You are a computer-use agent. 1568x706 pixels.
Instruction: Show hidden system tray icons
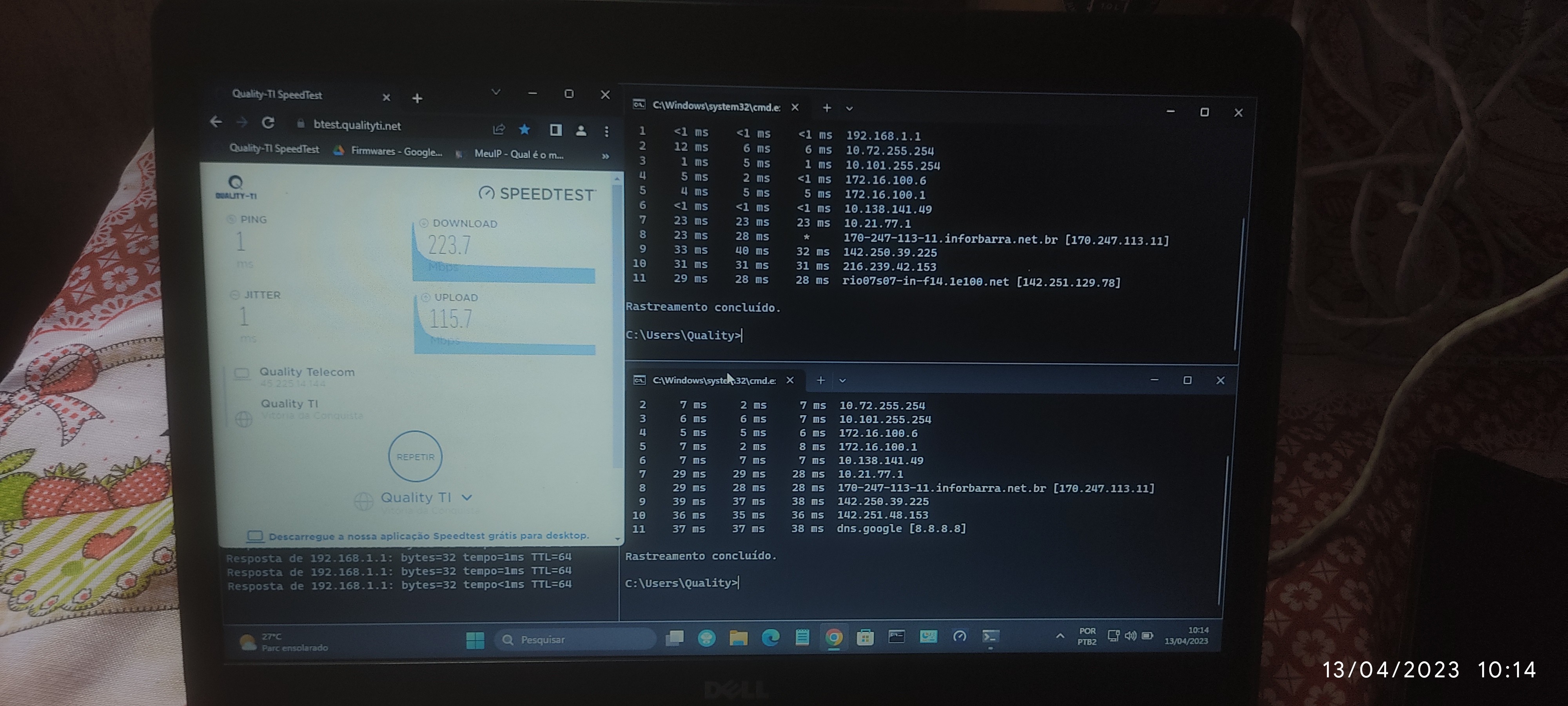[x=1060, y=636]
